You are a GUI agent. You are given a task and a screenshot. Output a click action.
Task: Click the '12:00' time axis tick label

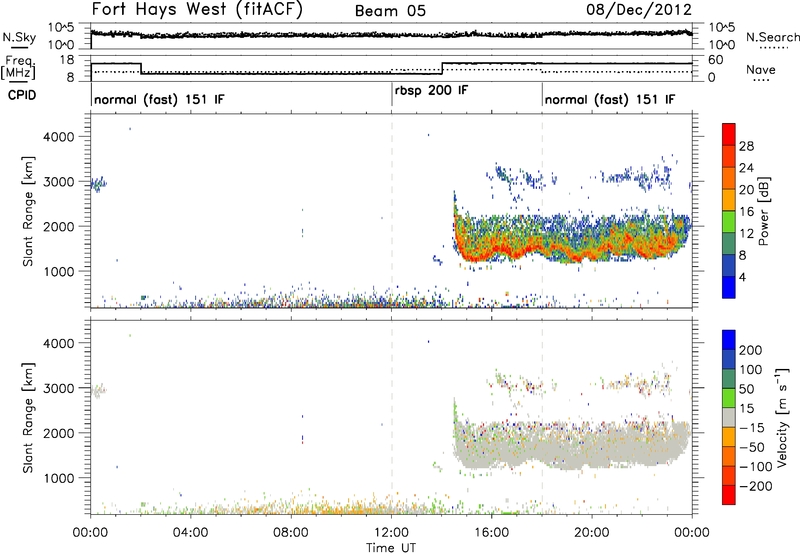[x=391, y=533]
